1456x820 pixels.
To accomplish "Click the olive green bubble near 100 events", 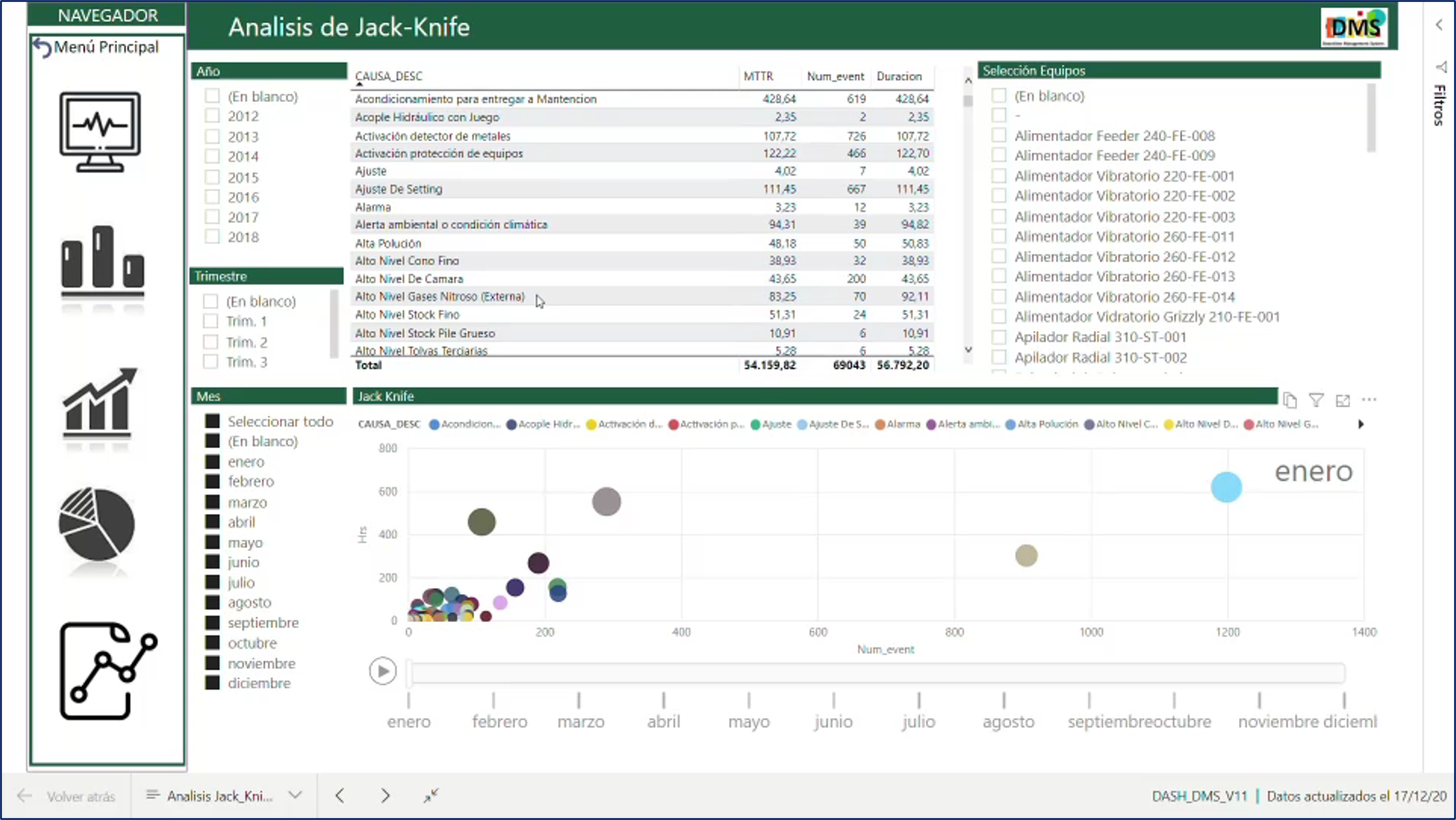I will pyautogui.click(x=482, y=522).
